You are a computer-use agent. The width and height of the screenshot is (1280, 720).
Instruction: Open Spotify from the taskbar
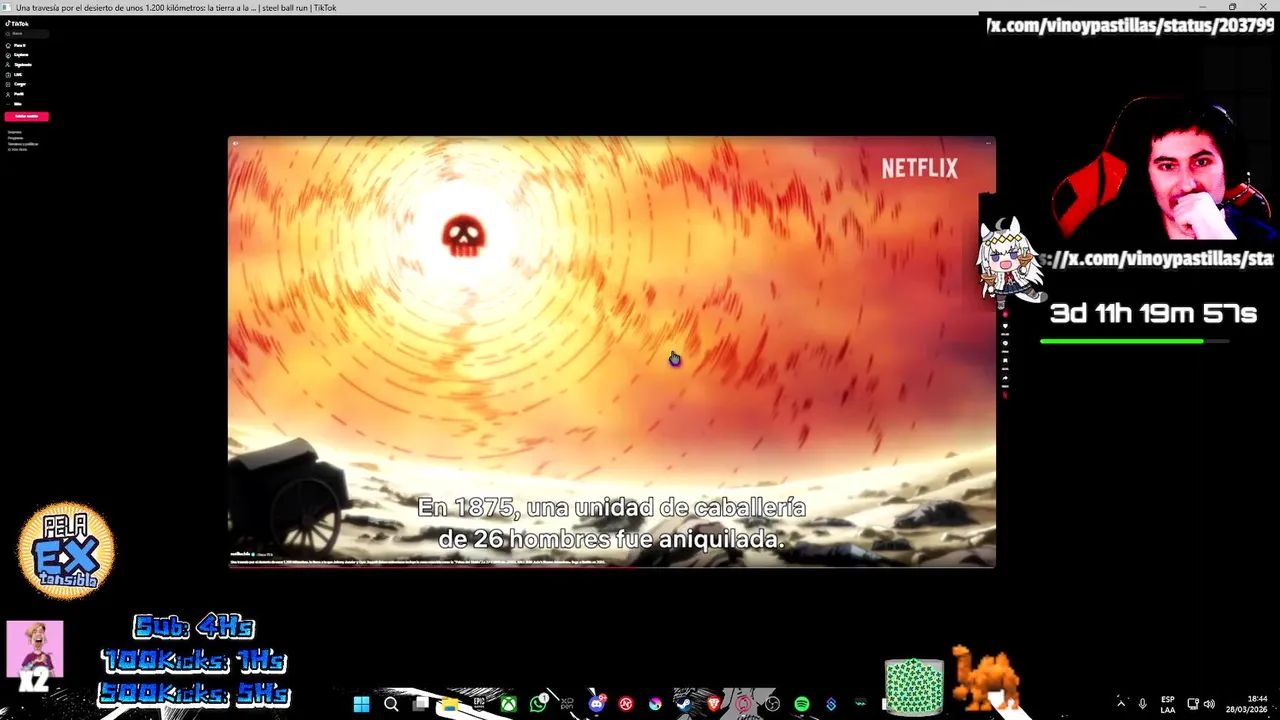click(x=802, y=704)
